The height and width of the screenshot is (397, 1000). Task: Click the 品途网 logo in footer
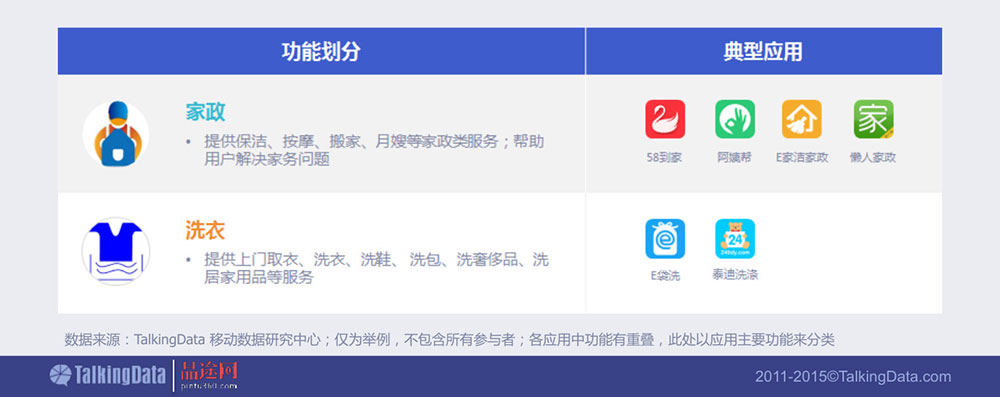pyautogui.click(x=209, y=375)
